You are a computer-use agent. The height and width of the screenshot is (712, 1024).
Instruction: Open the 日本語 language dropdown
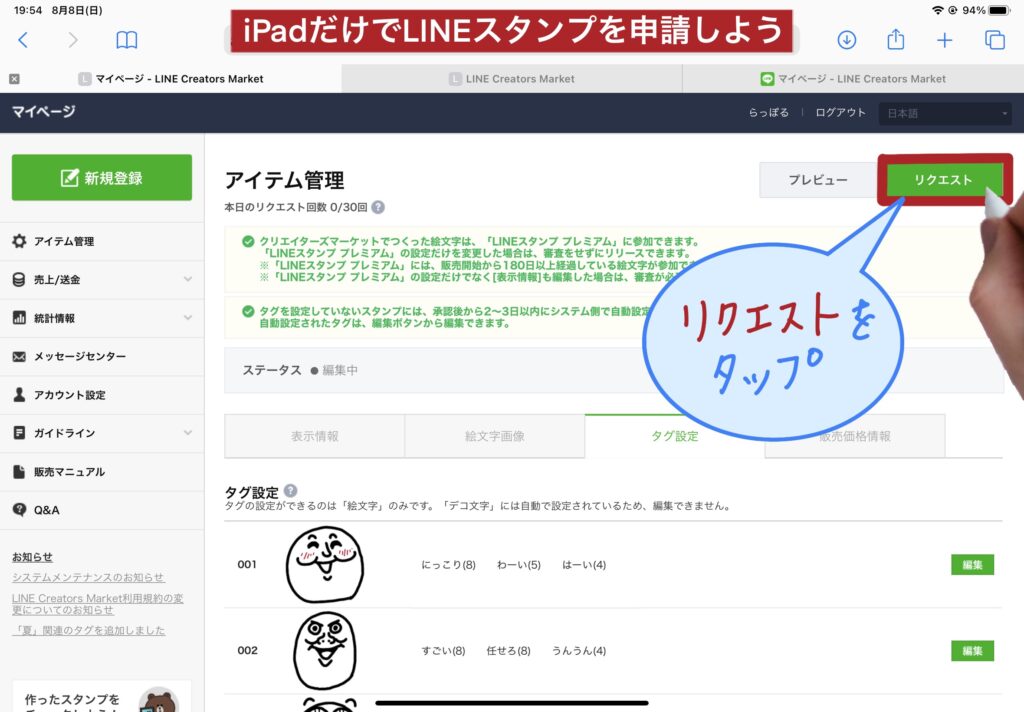pyautogui.click(x=946, y=114)
